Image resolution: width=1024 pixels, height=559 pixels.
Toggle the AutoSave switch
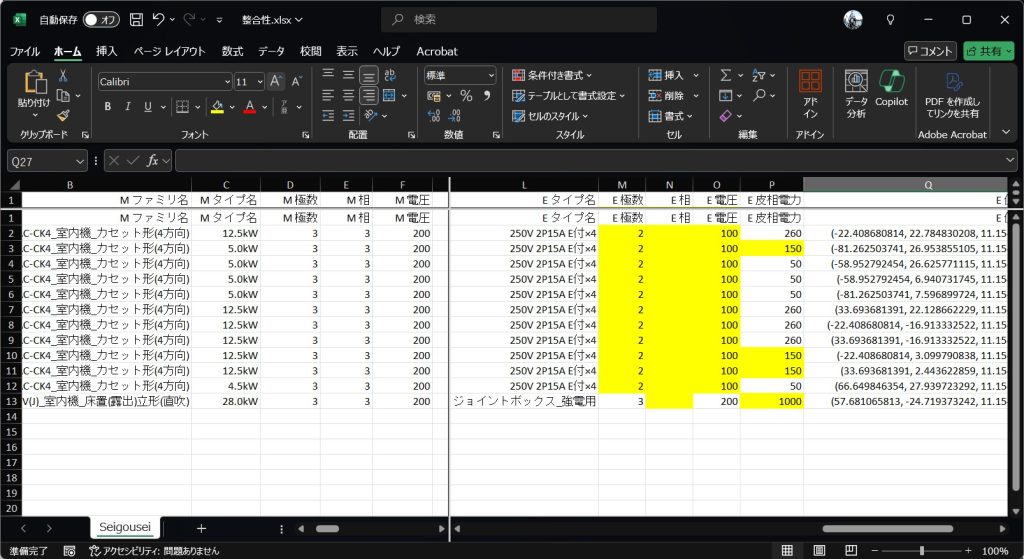tap(101, 19)
